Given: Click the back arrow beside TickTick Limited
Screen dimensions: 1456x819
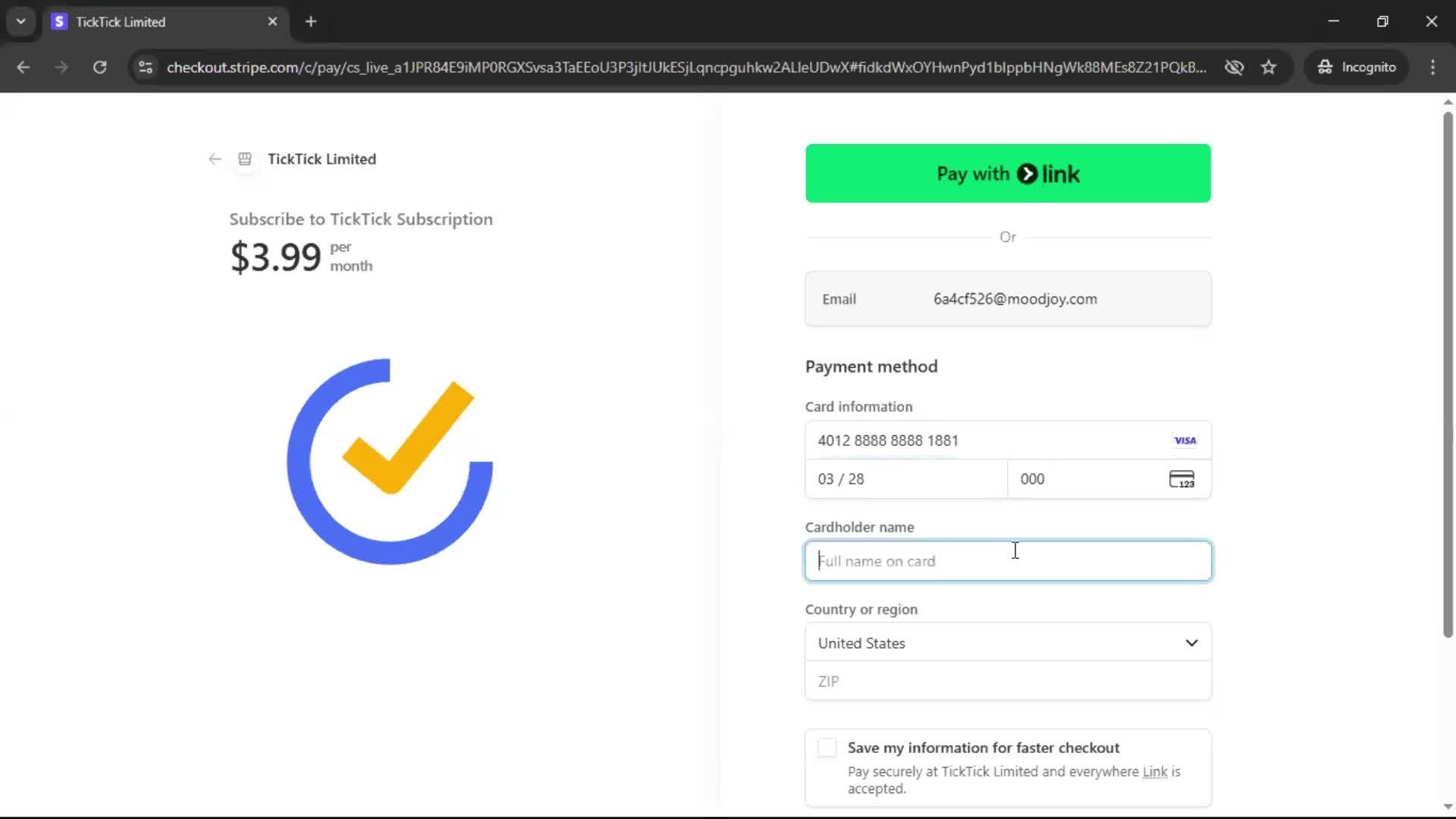Looking at the screenshot, I should click(215, 159).
